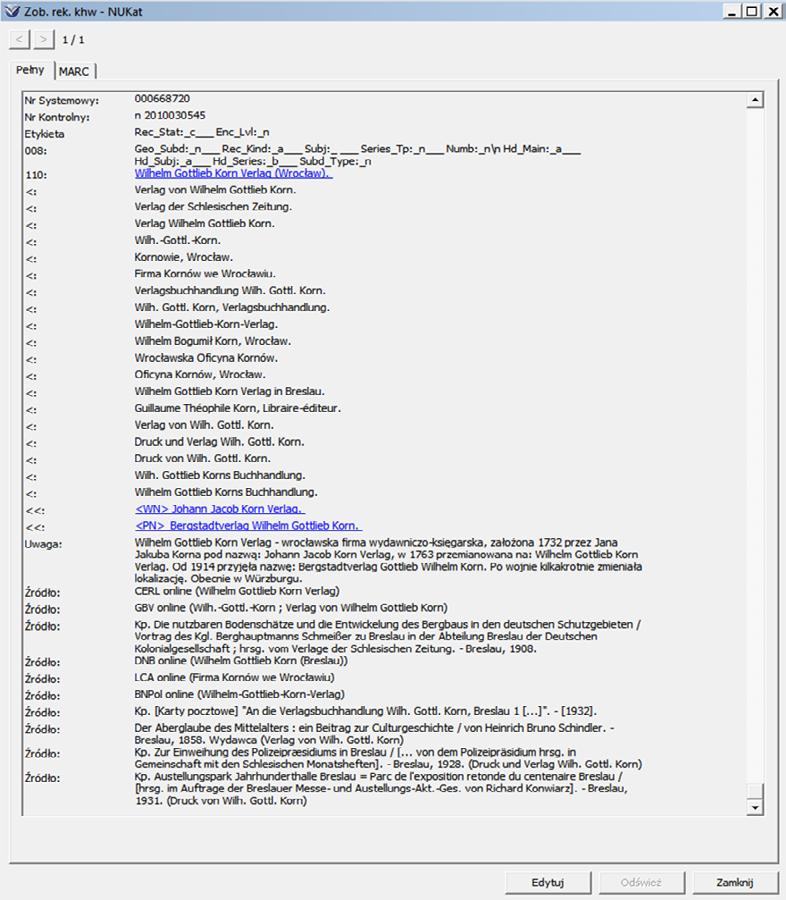Select line Verlagsbuchhandlung Wilh. Gottl. Korn.
Screen dimensions: 786x900
230,290
